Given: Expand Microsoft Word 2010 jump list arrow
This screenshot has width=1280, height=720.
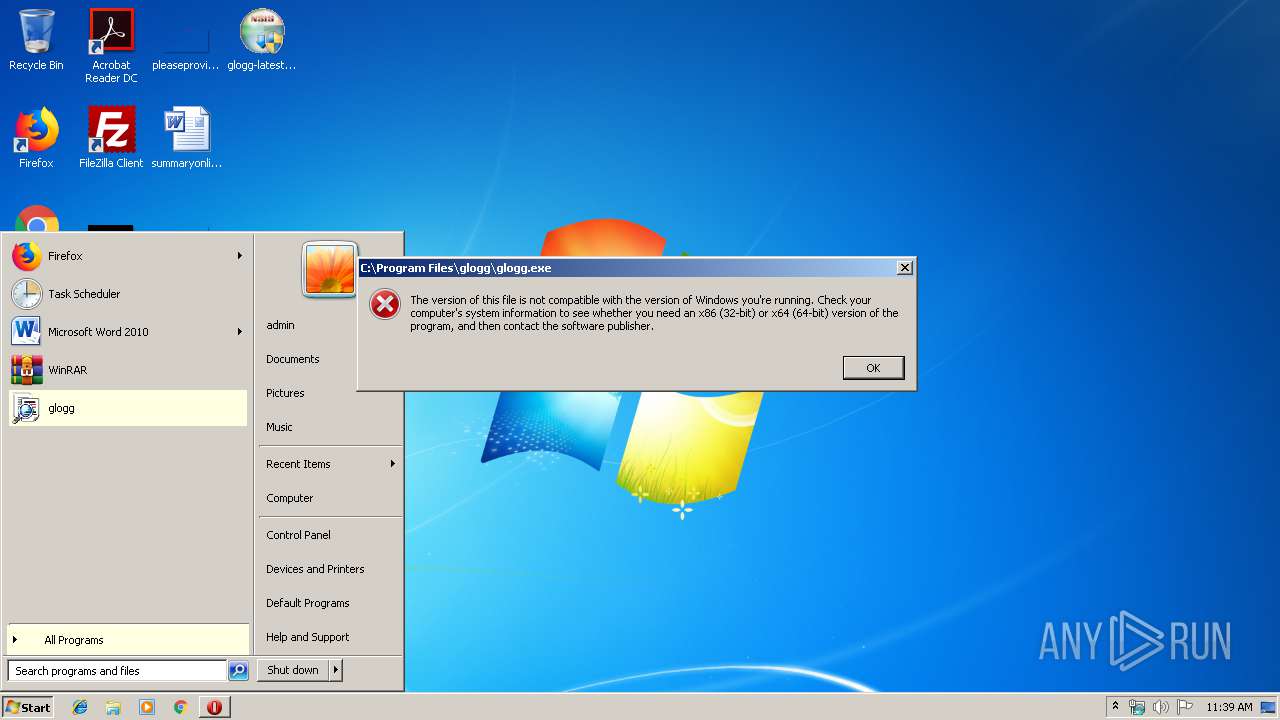Looking at the screenshot, I should pos(240,332).
